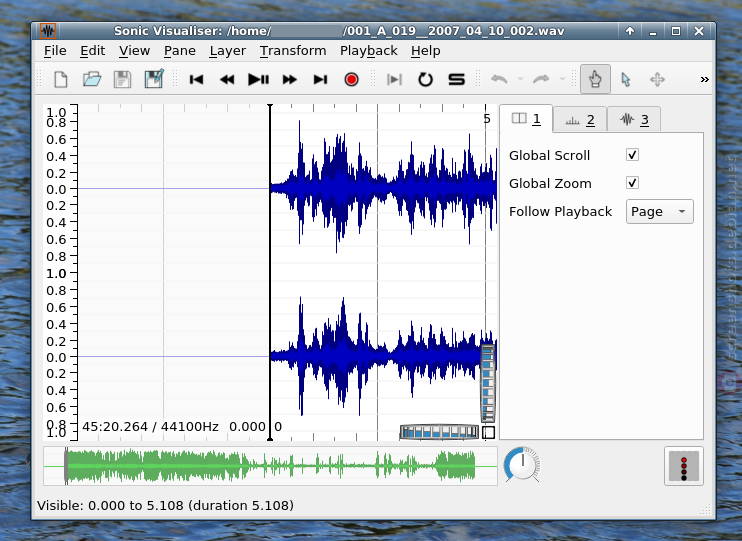Start recording with the red Record button
Image resolution: width=742 pixels, height=541 pixels.
[x=351, y=80]
